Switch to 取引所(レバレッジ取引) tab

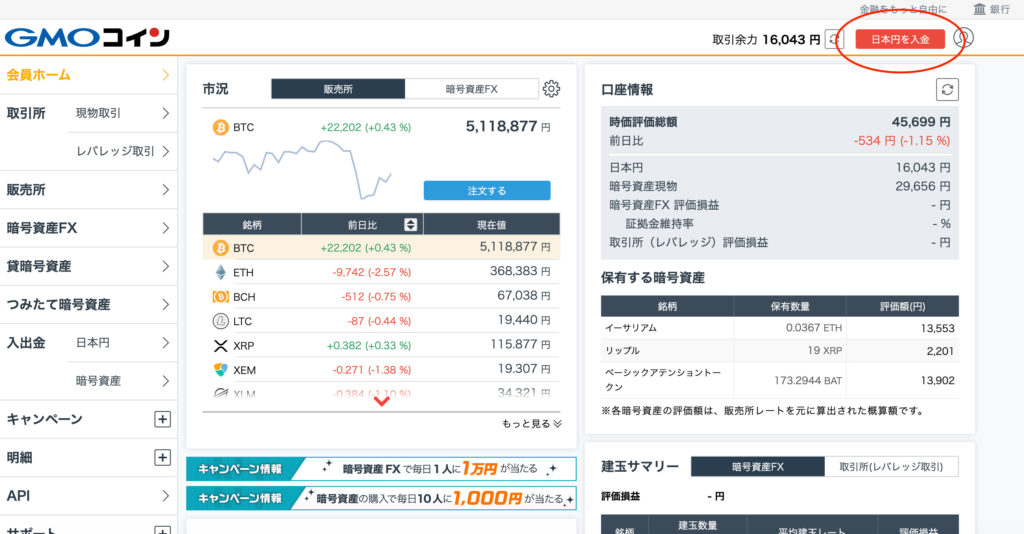click(891, 467)
